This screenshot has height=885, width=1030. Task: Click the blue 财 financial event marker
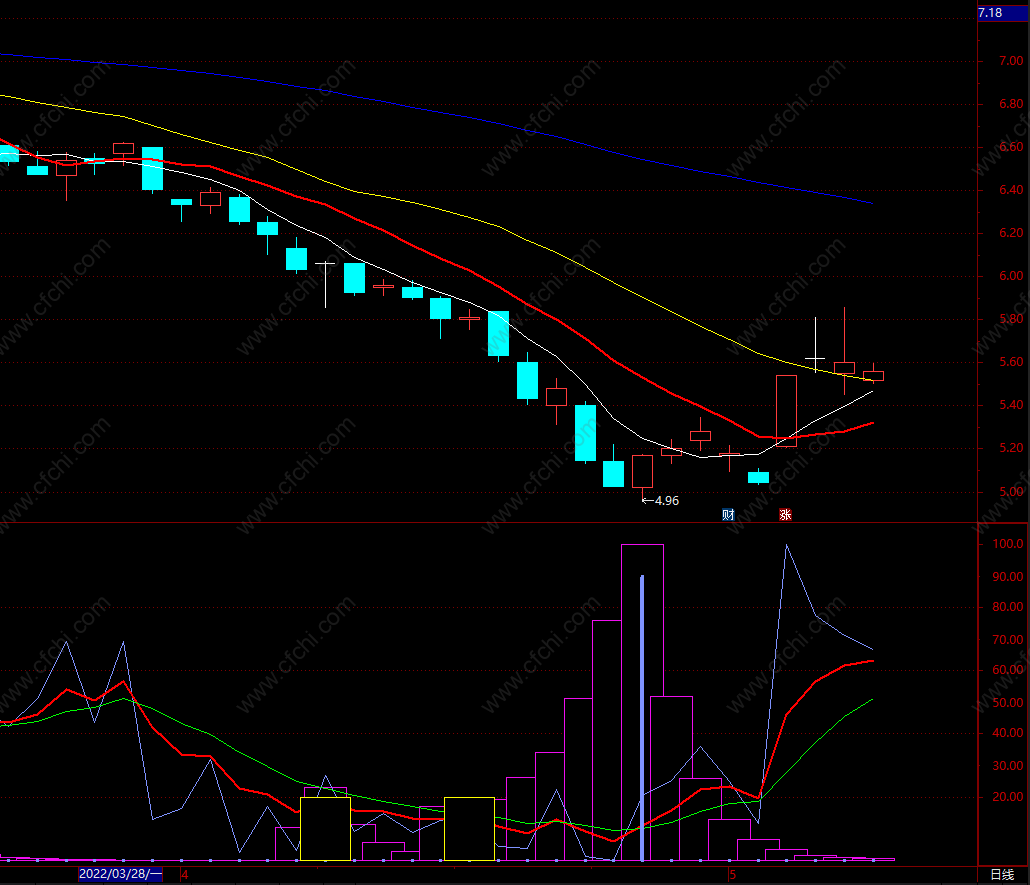[x=728, y=515]
